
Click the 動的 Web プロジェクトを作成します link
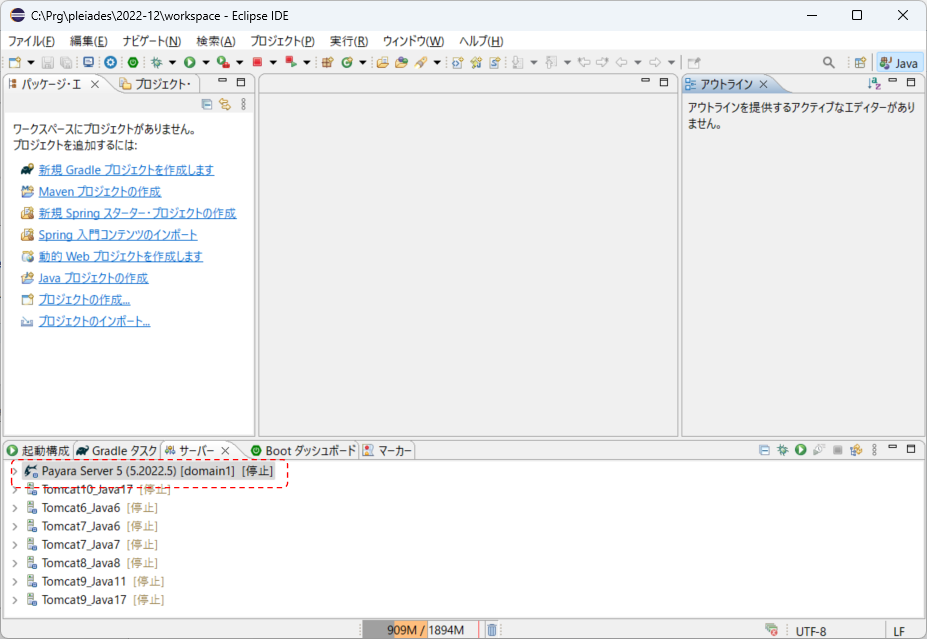[x=121, y=257]
